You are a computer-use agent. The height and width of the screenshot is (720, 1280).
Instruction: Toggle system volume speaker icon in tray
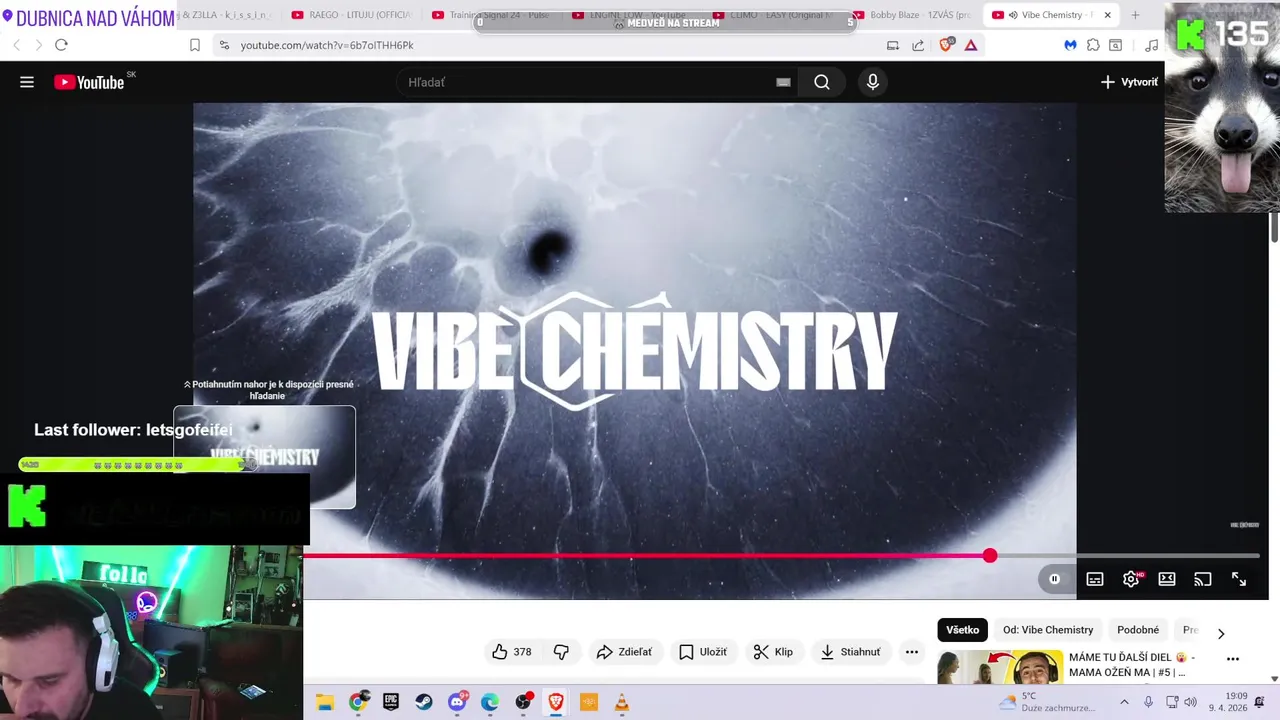pos(1190,702)
